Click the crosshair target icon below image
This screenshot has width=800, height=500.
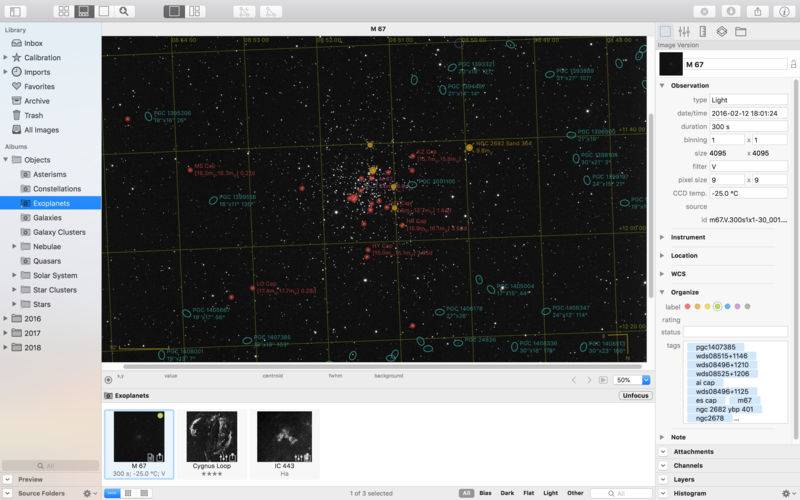(x=108, y=380)
